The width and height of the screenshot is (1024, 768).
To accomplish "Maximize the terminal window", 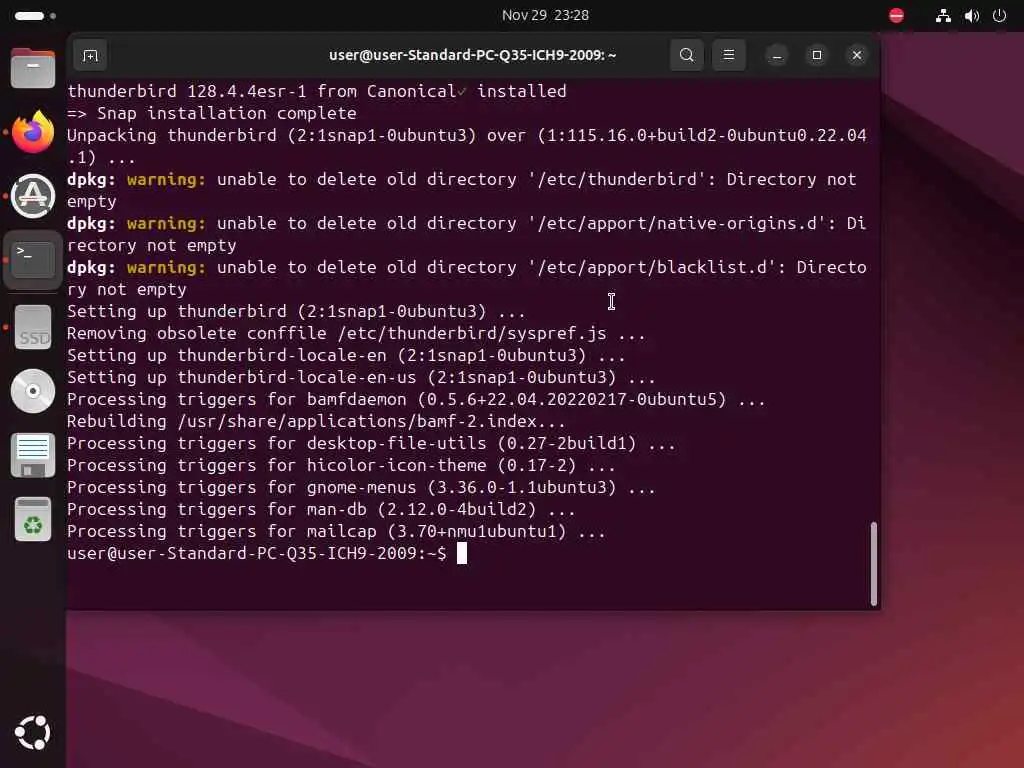I will [816, 55].
